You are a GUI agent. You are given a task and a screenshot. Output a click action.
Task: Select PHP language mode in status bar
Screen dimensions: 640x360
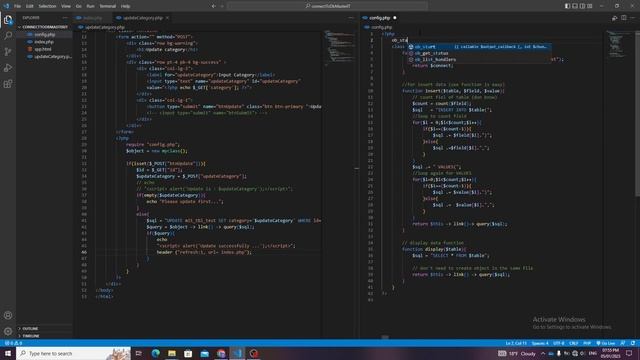coord(587,343)
